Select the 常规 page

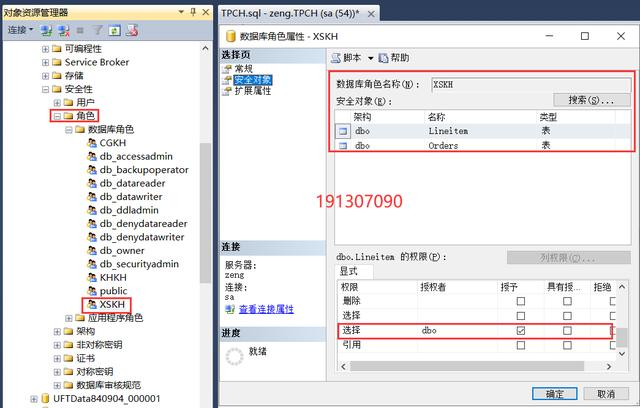[243, 69]
